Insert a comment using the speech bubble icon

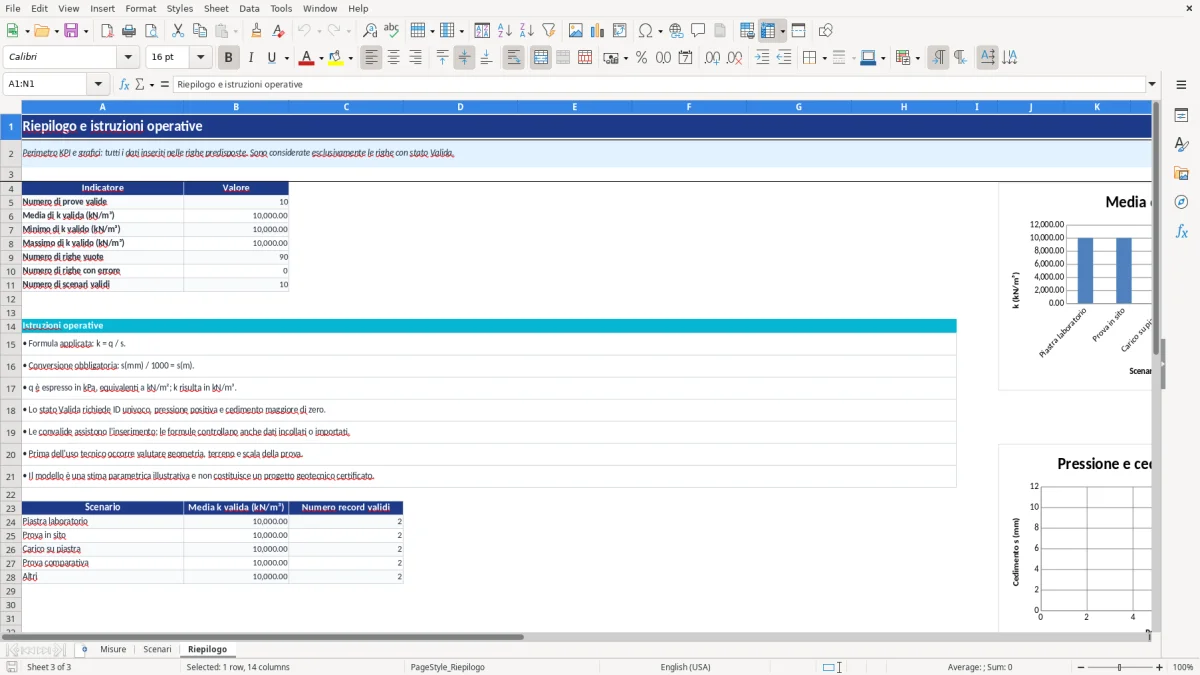(698, 31)
